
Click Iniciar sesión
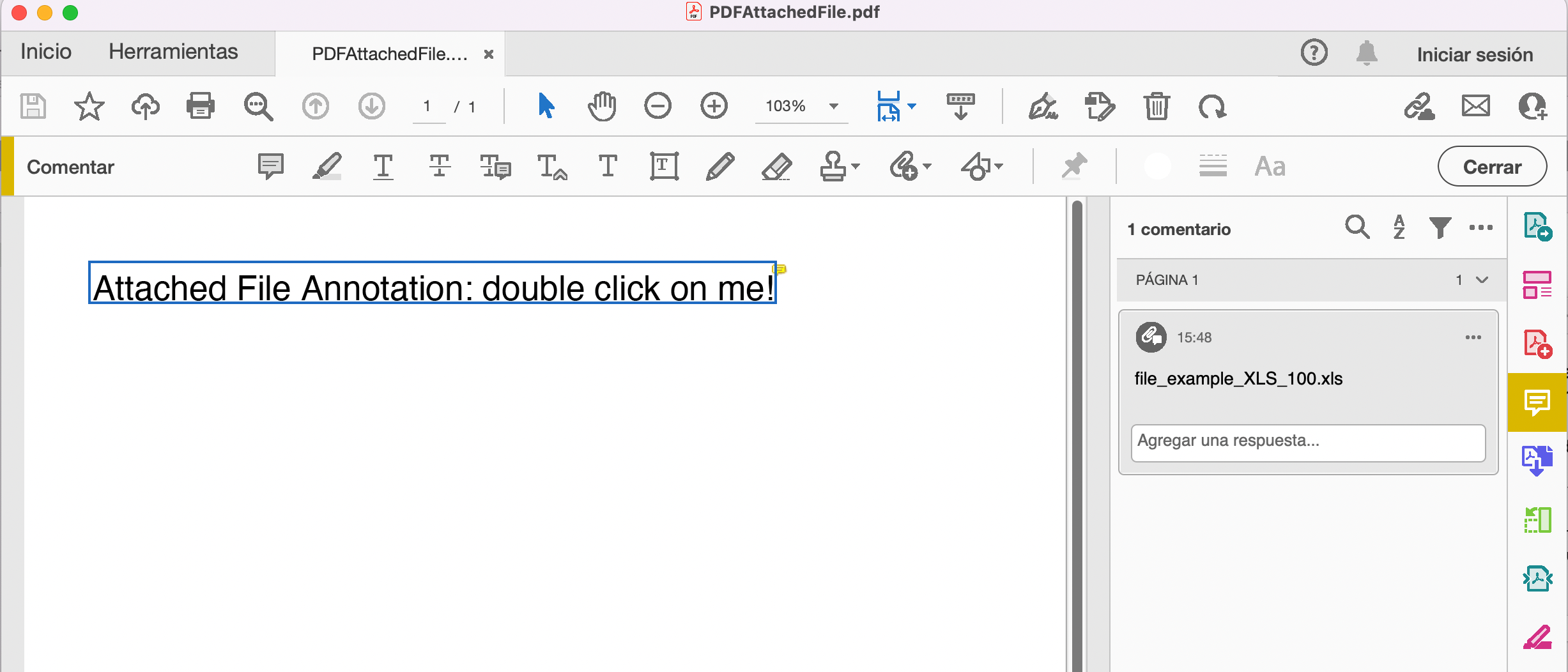[1475, 55]
